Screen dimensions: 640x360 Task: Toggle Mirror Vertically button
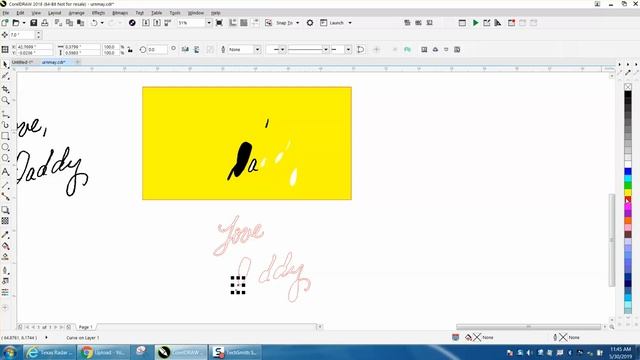196,49
